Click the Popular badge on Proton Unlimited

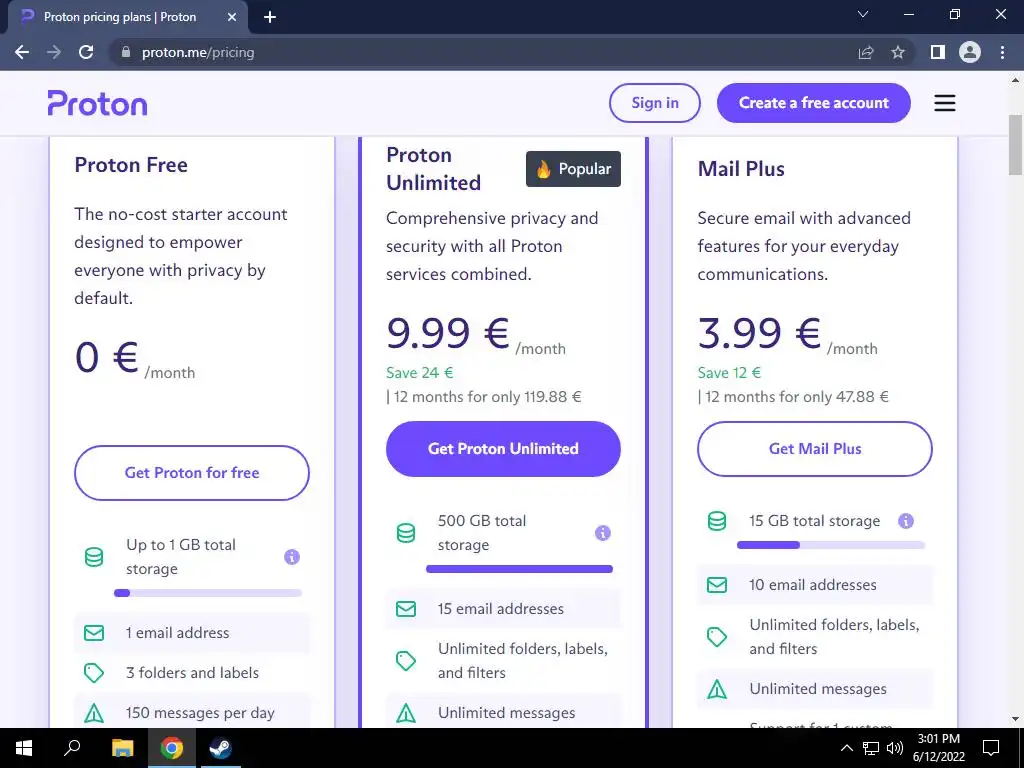[x=573, y=169]
